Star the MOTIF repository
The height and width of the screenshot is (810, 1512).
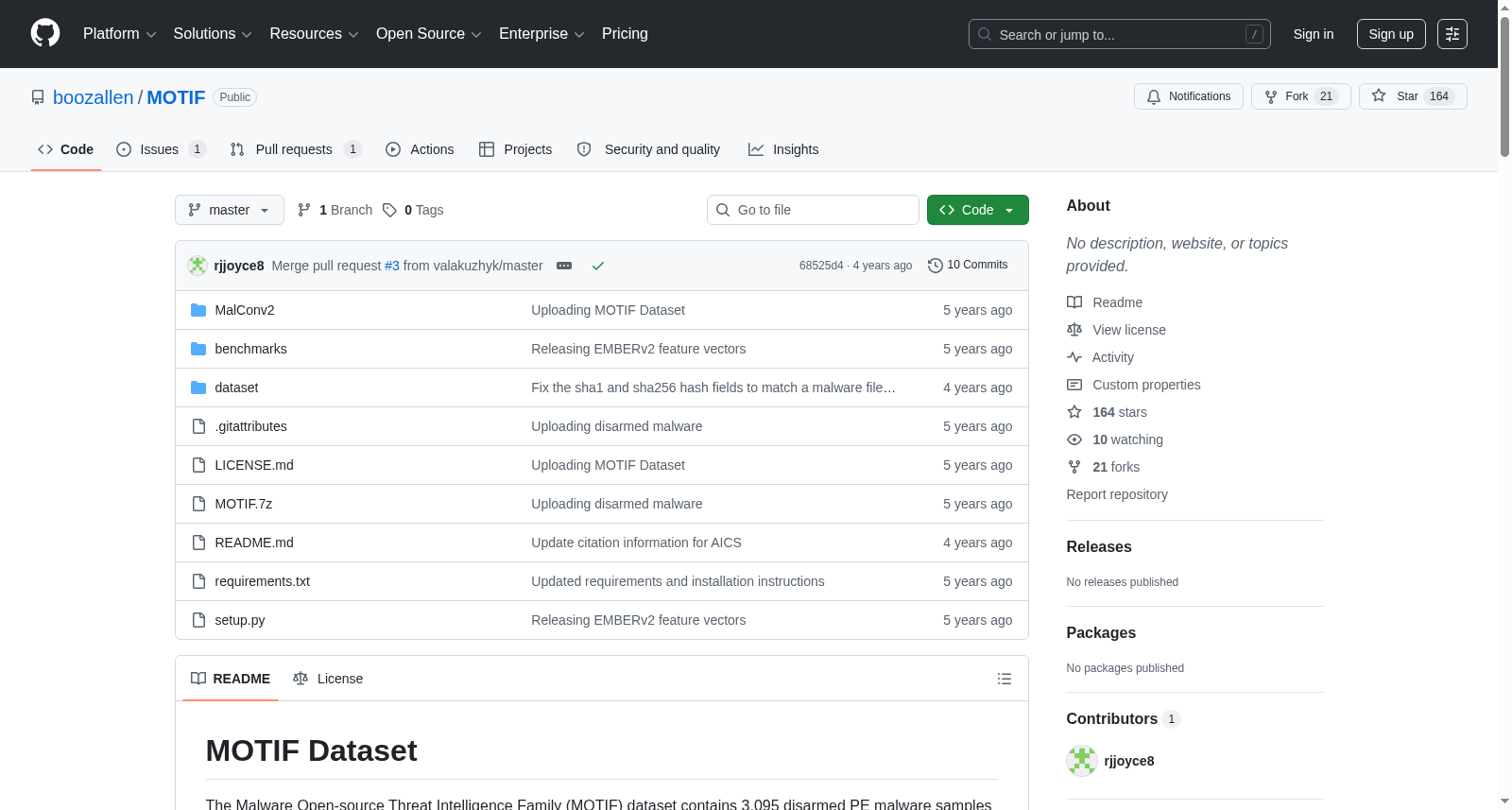pyautogui.click(x=1413, y=96)
